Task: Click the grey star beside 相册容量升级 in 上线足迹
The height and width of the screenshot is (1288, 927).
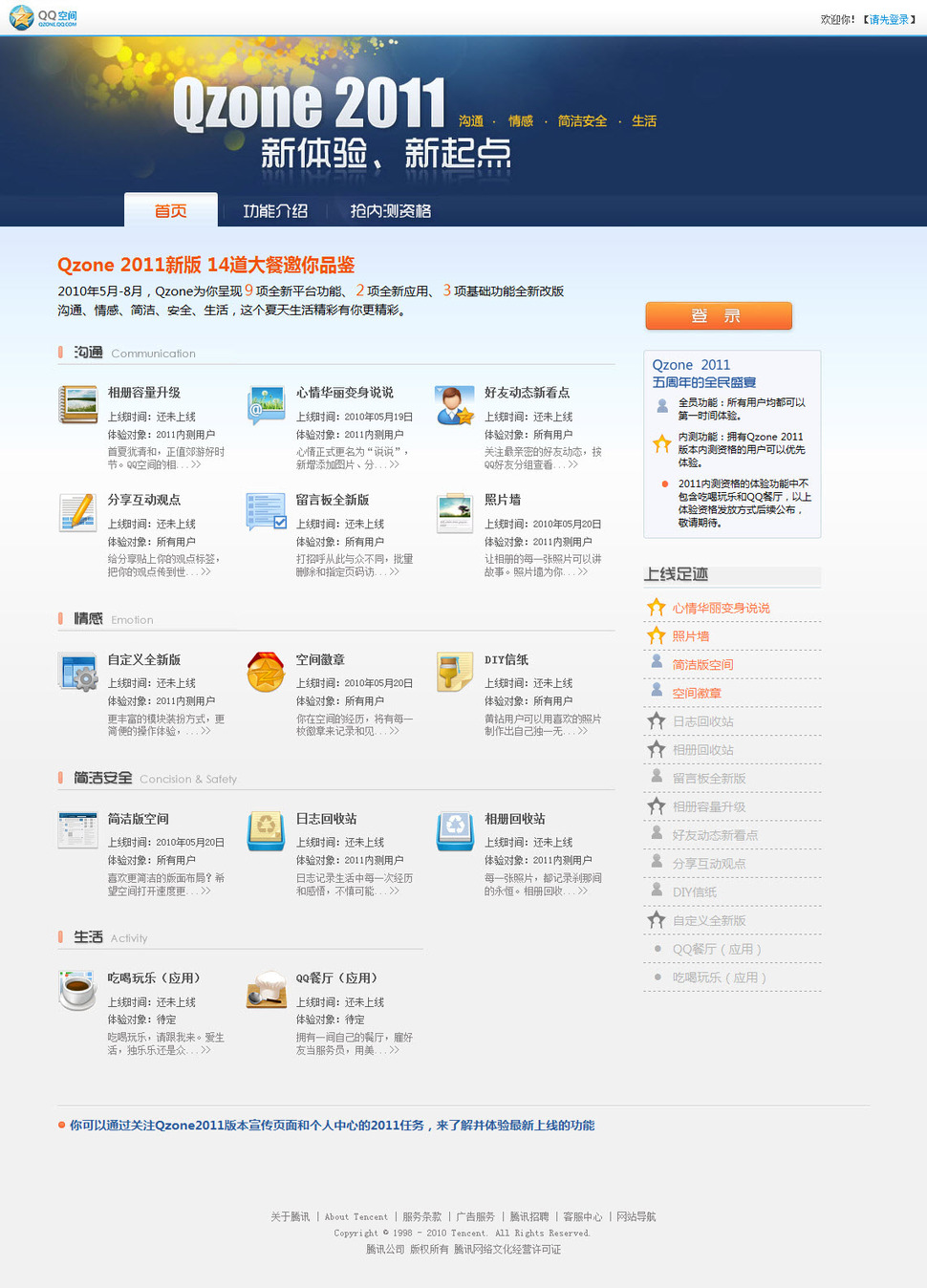Action: click(x=657, y=805)
